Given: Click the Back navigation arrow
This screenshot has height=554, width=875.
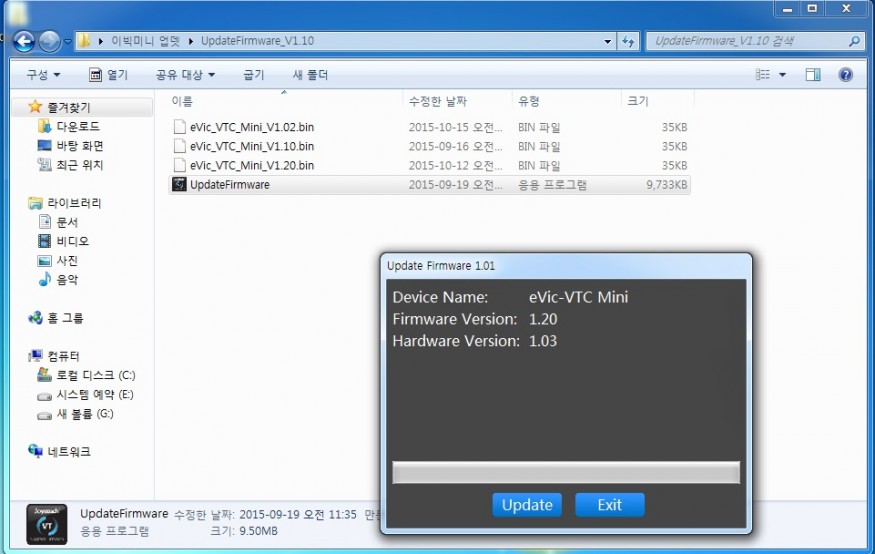Looking at the screenshot, I should [23, 41].
